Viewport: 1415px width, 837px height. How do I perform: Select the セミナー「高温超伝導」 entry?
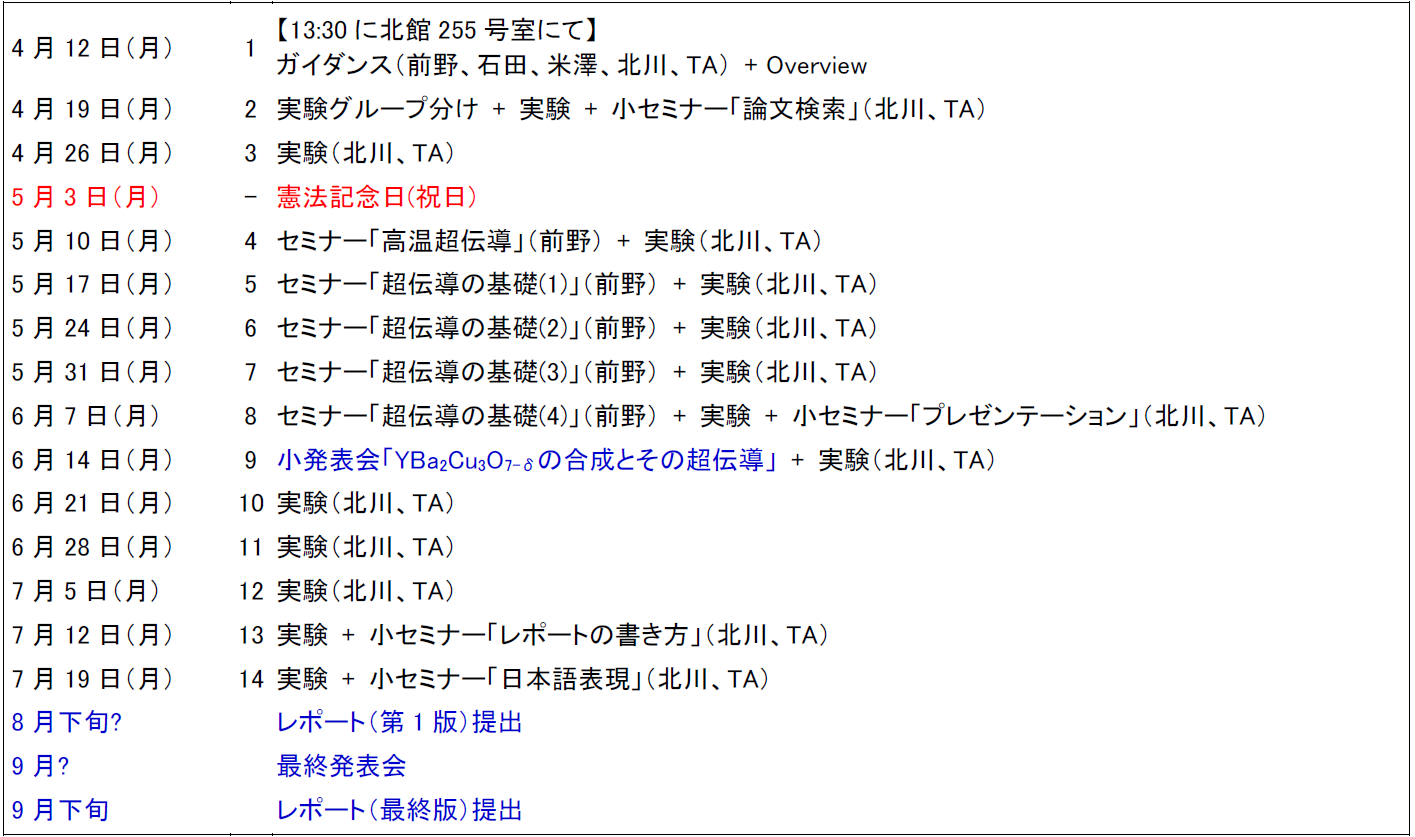point(549,241)
